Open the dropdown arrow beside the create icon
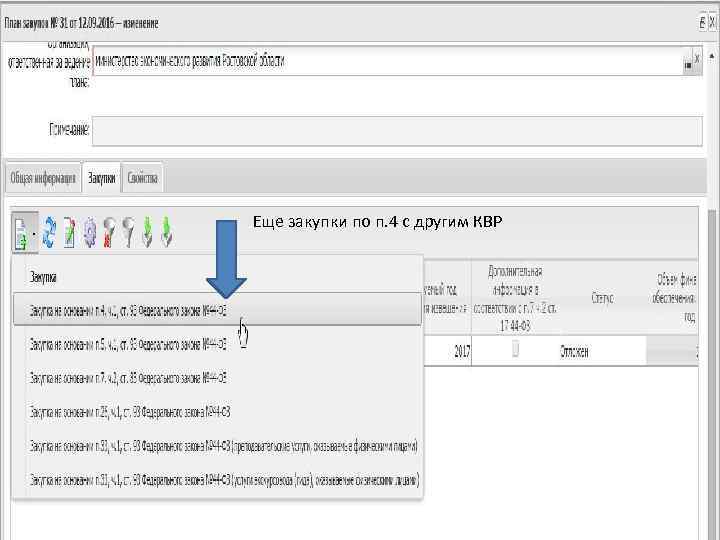720x540 pixels. [34, 234]
